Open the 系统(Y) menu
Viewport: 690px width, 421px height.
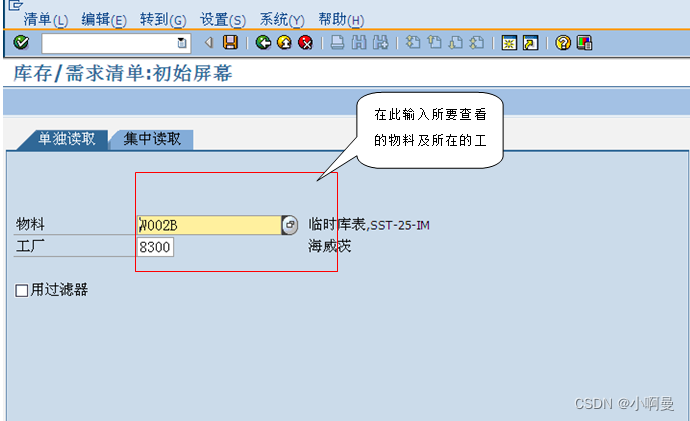click(x=282, y=20)
